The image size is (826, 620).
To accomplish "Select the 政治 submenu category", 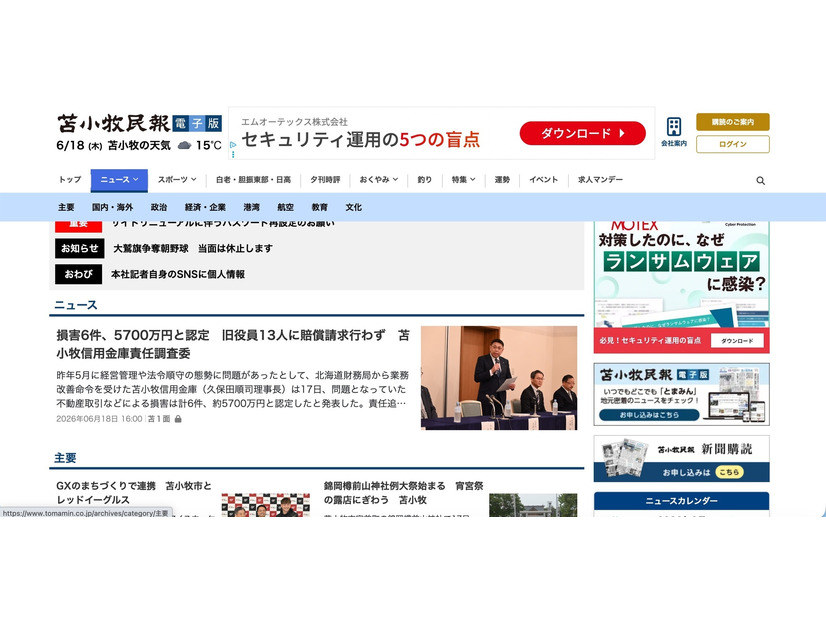I will point(159,208).
